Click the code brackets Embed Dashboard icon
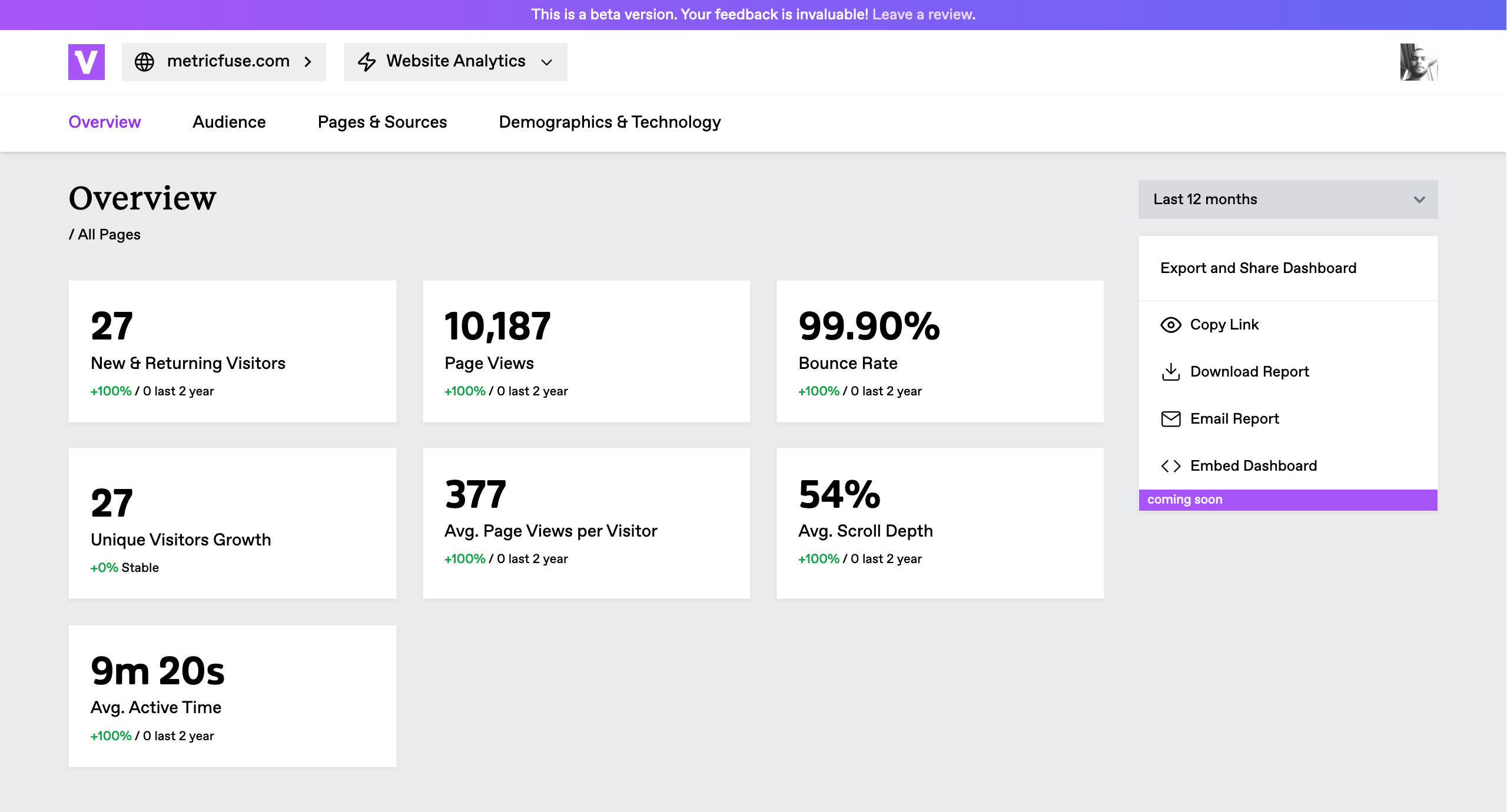 coord(1170,466)
